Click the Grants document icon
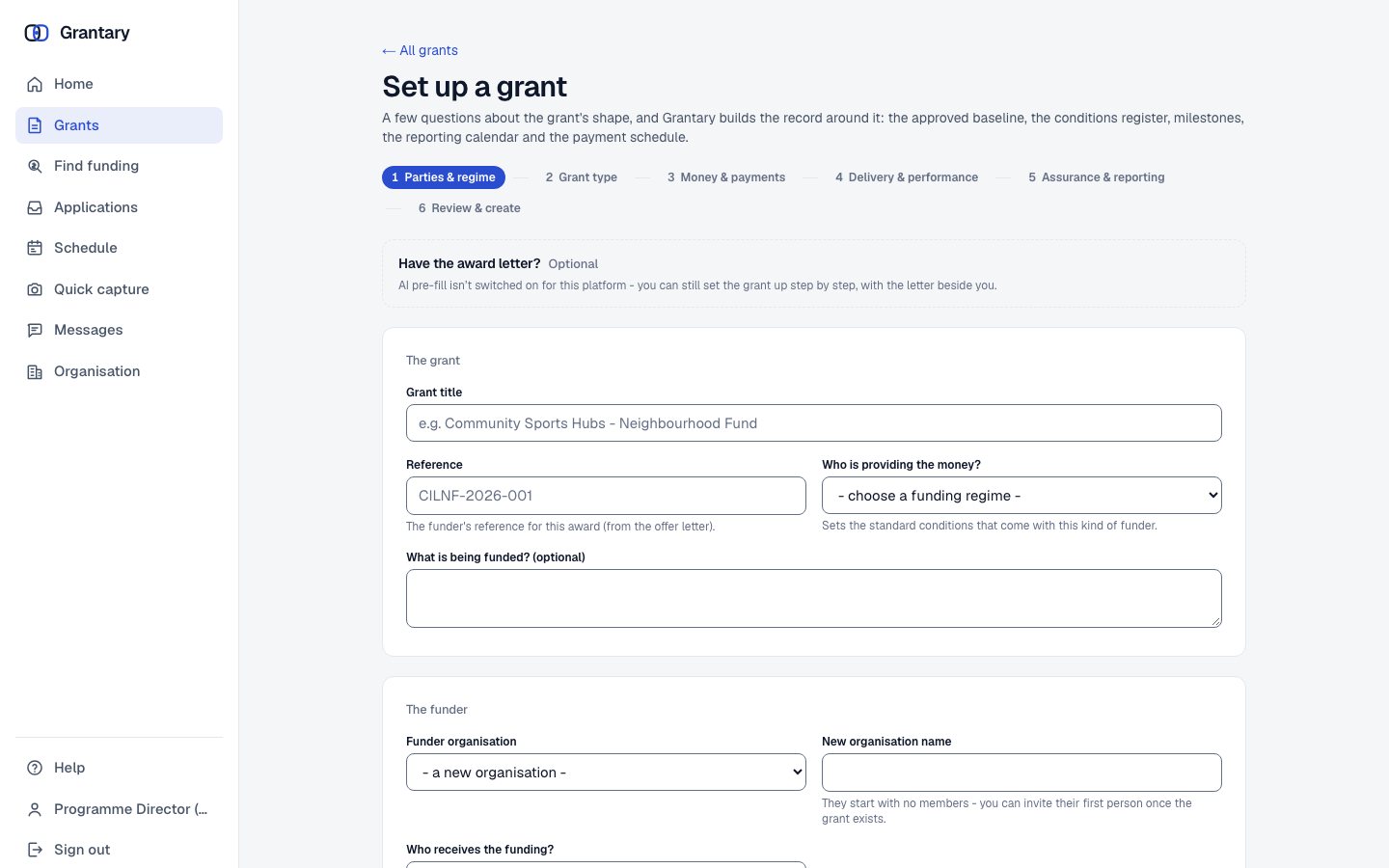Viewport: 1389px width, 868px height. pos(35,125)
